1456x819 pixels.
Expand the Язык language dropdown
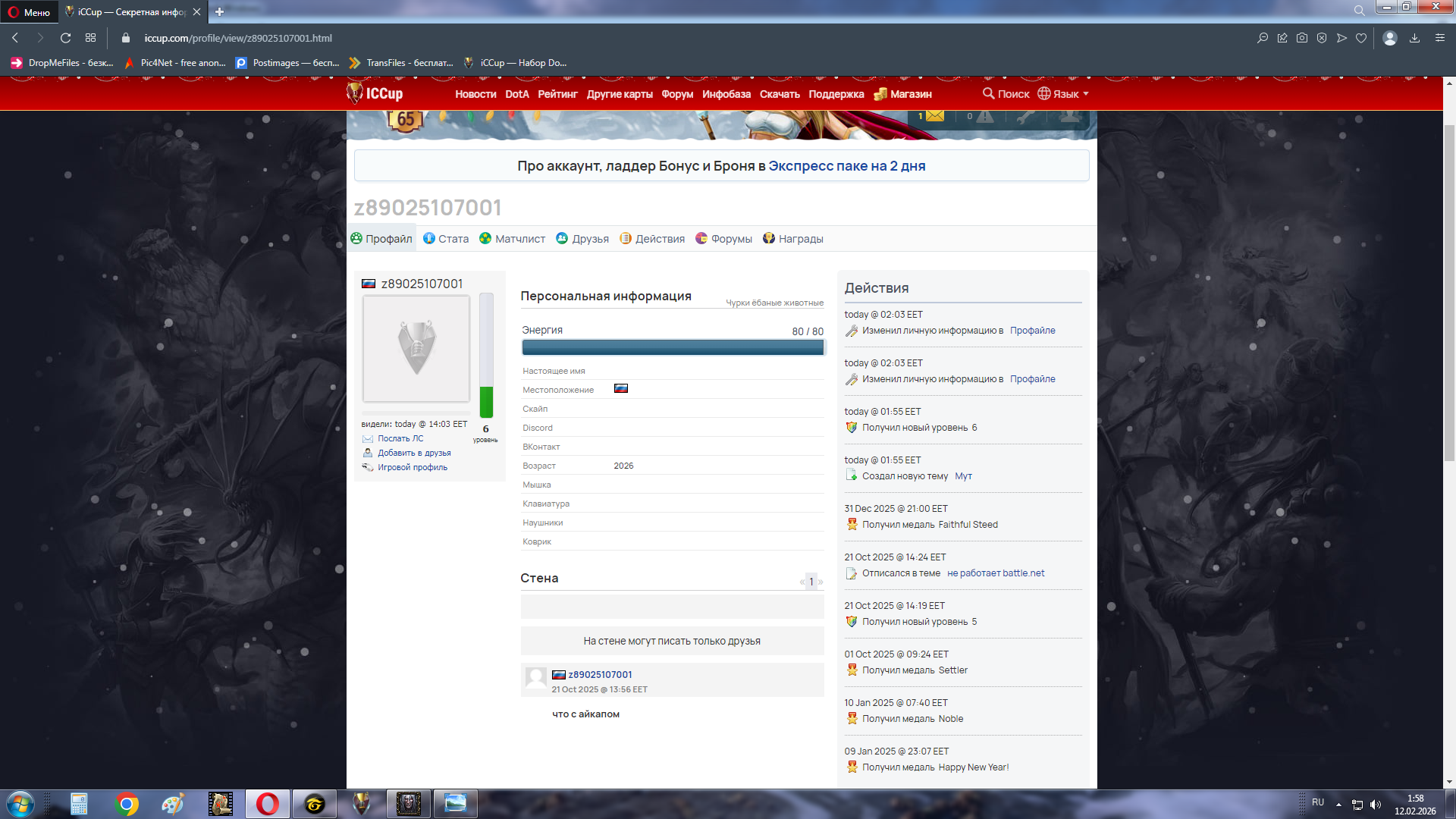(x=1063, y=94)
